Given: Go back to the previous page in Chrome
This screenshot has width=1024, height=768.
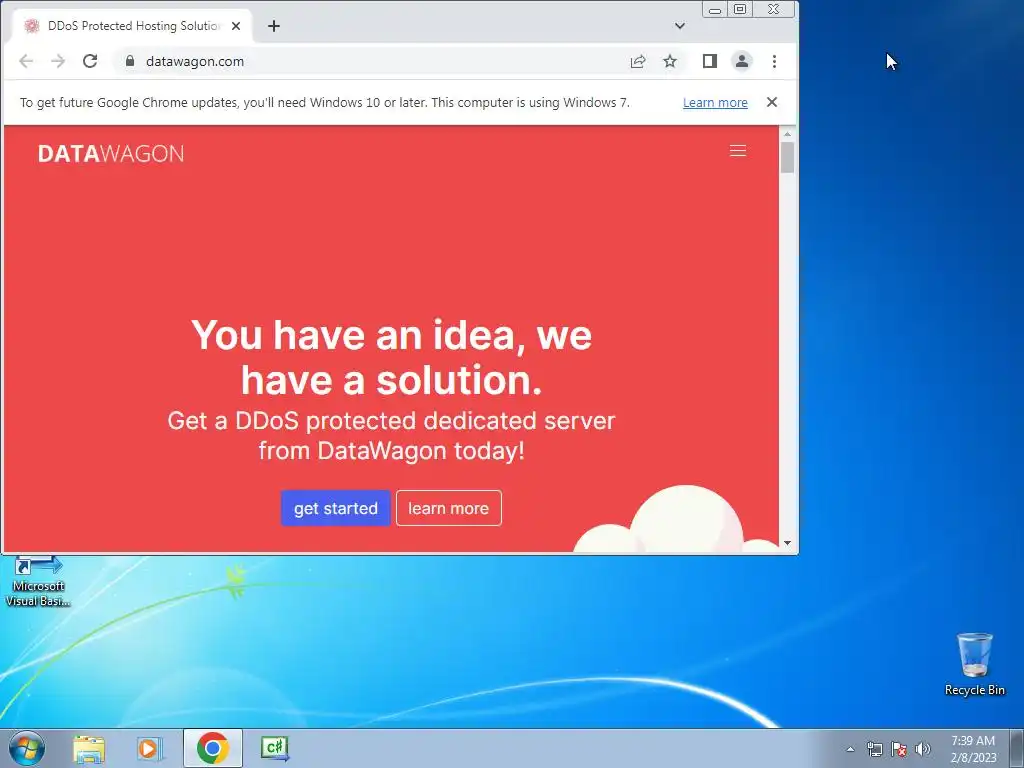Looking at the screenshot, I should (26, 61).
